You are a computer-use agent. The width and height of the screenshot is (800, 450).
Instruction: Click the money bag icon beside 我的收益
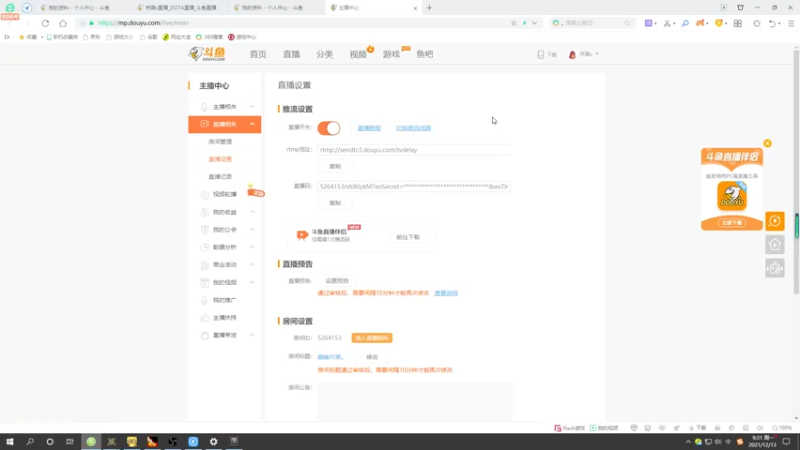[204, 212]
